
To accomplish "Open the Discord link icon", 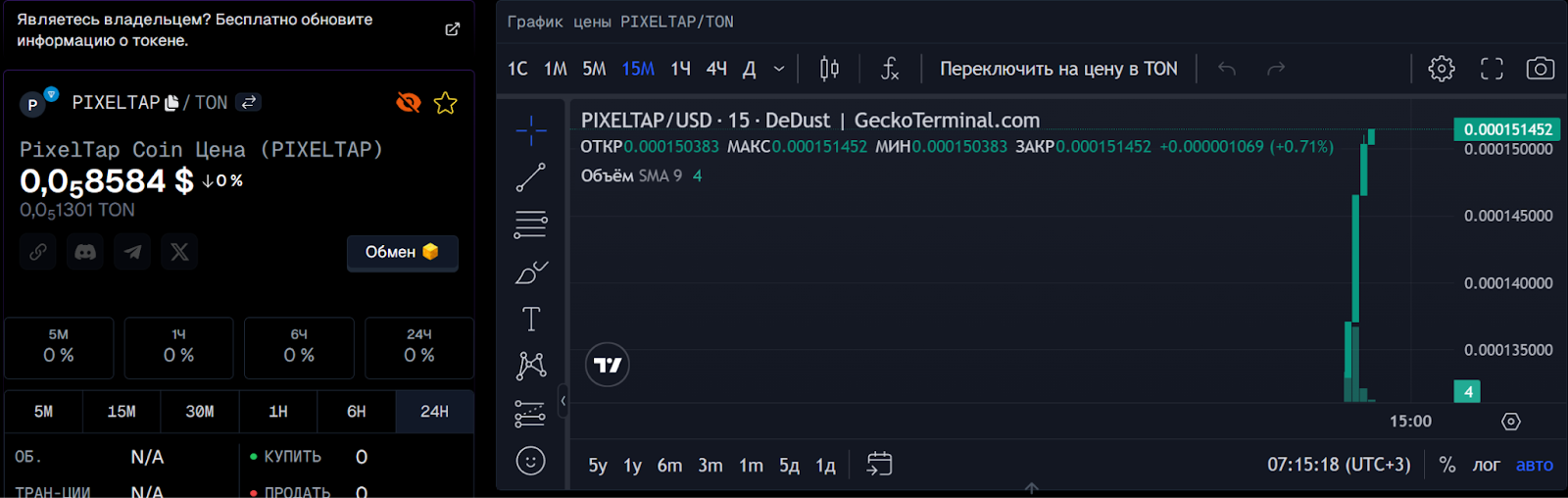I will tap(85, 252).
